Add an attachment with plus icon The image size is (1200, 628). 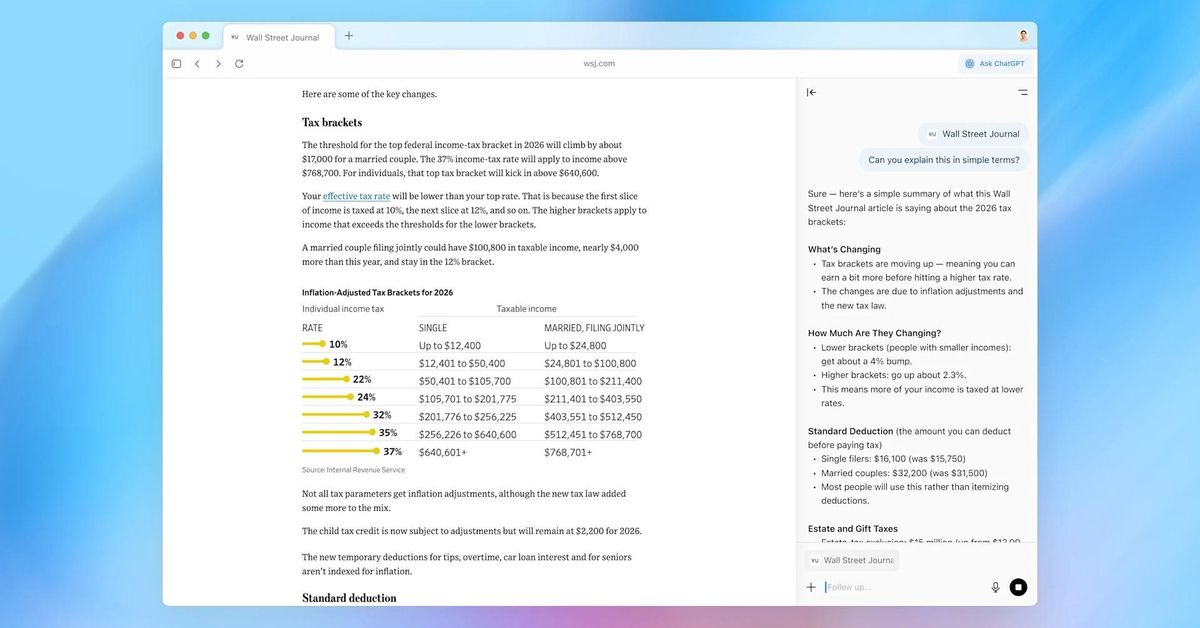tap(811, 587)
